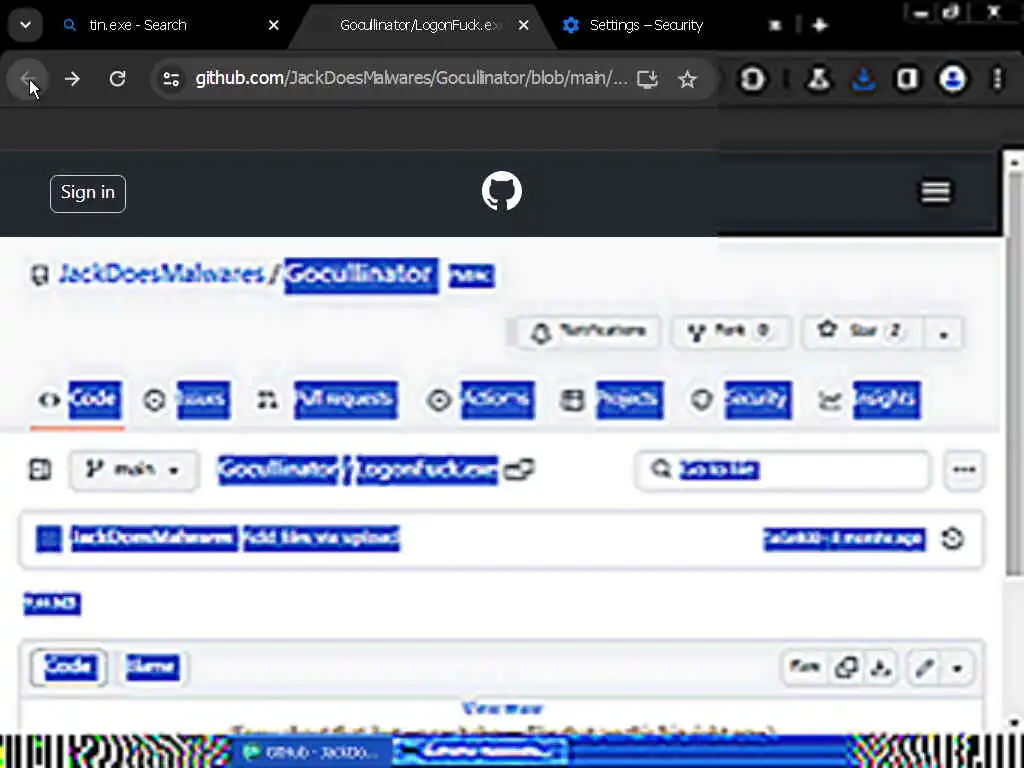Image resolution: width=1024 pixels, height=768 pixels.
Task: Open Chrome three-dot menu
Action: (x=997, y=79)
